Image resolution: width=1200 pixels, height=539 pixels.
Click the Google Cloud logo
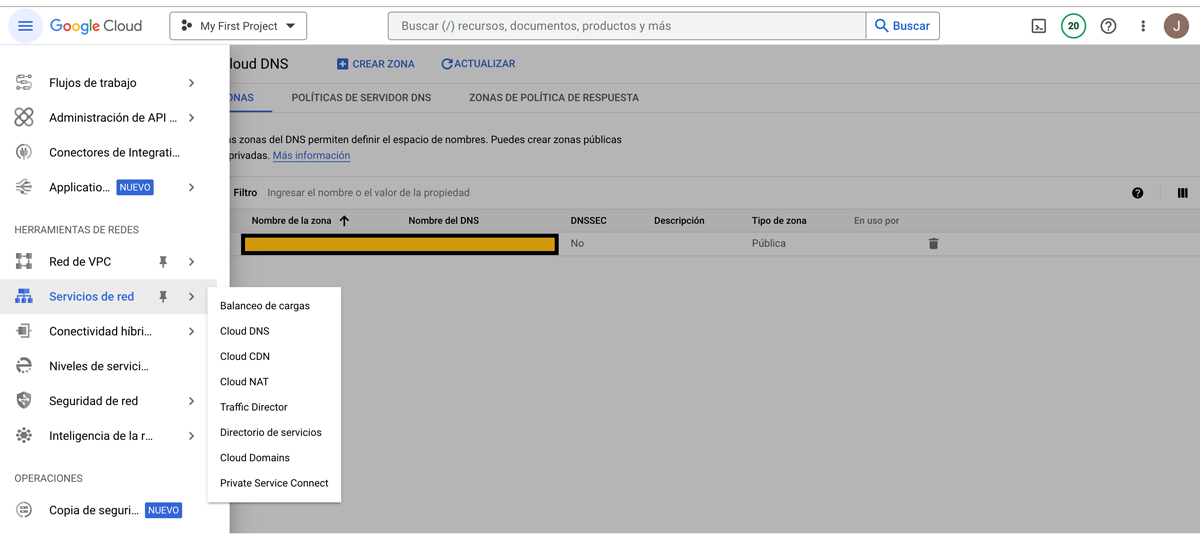click(96, 26)
